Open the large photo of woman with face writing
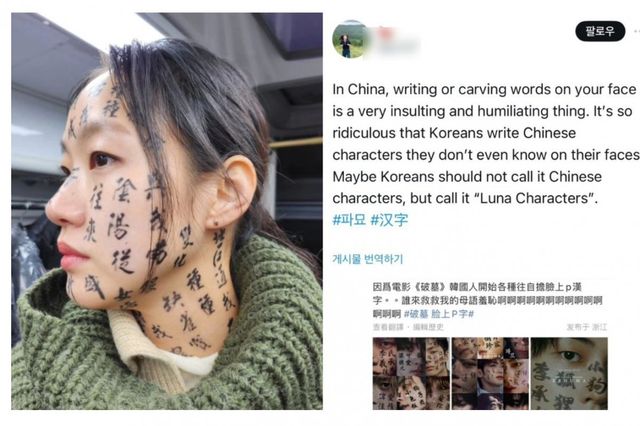Viewport: 640px width, 426px height. [x=167, y=211]
